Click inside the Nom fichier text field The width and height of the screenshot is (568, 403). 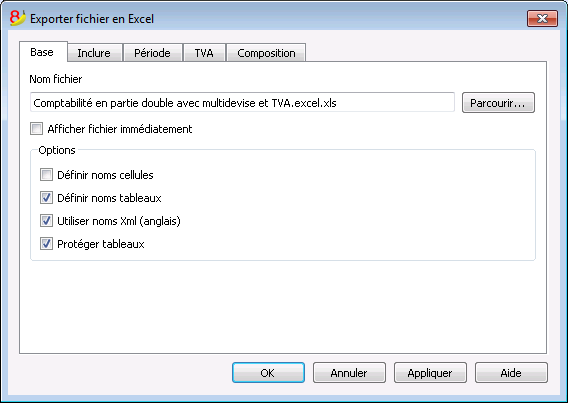[242, 103]
